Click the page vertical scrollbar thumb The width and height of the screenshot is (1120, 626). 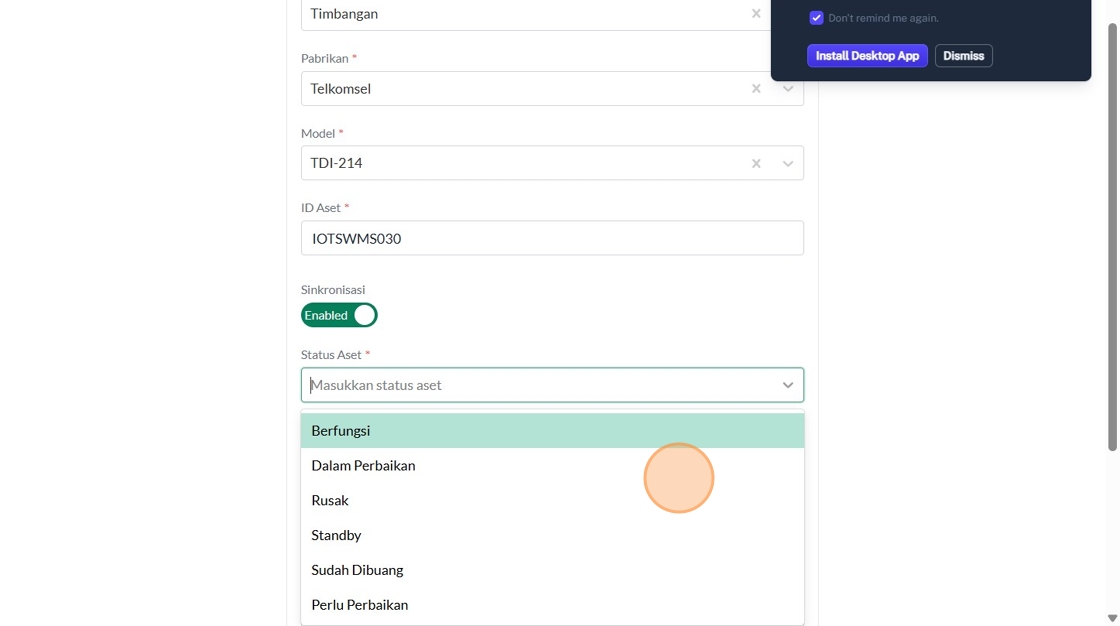(x=1112, y=235)
